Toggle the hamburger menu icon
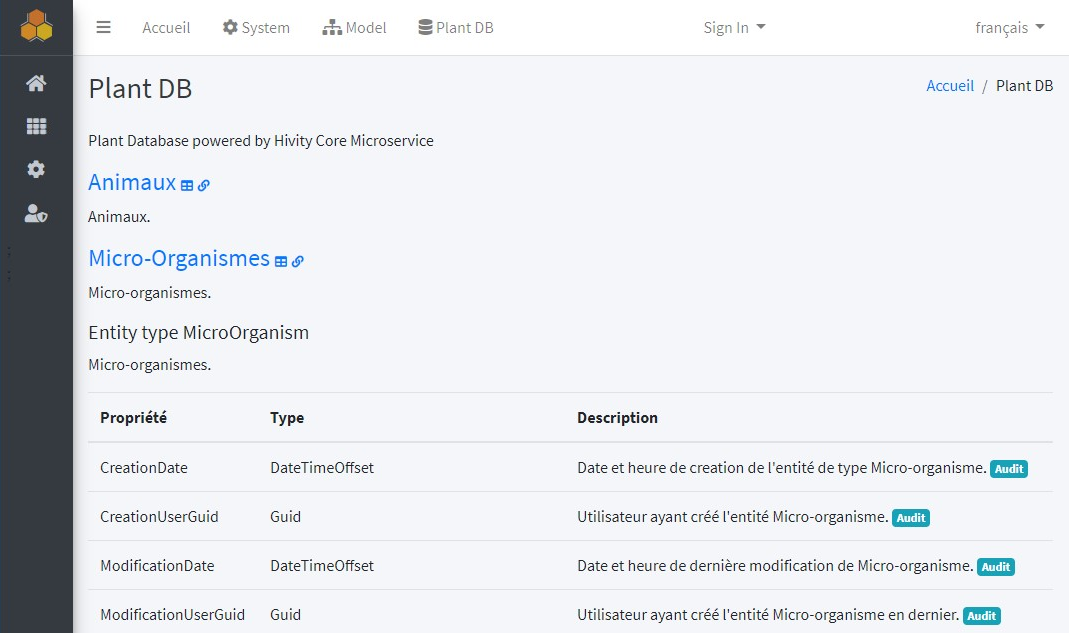The width and height of the screenshot is (1069, 633). pyautogui.click(x=104, y=27)
